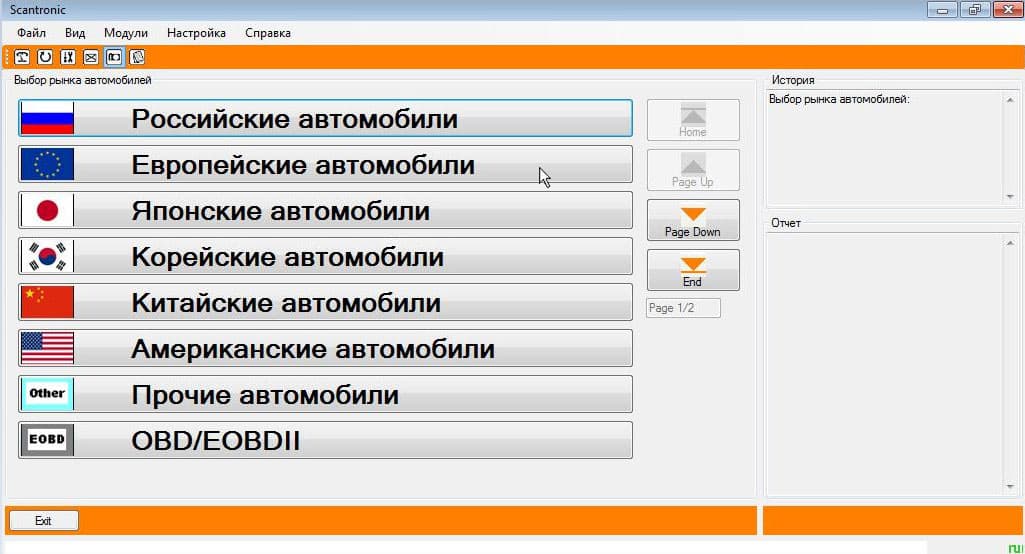Click the envelope mail toolbar icon
This screenshot has width=1025, height=554.
click(91, 58)
